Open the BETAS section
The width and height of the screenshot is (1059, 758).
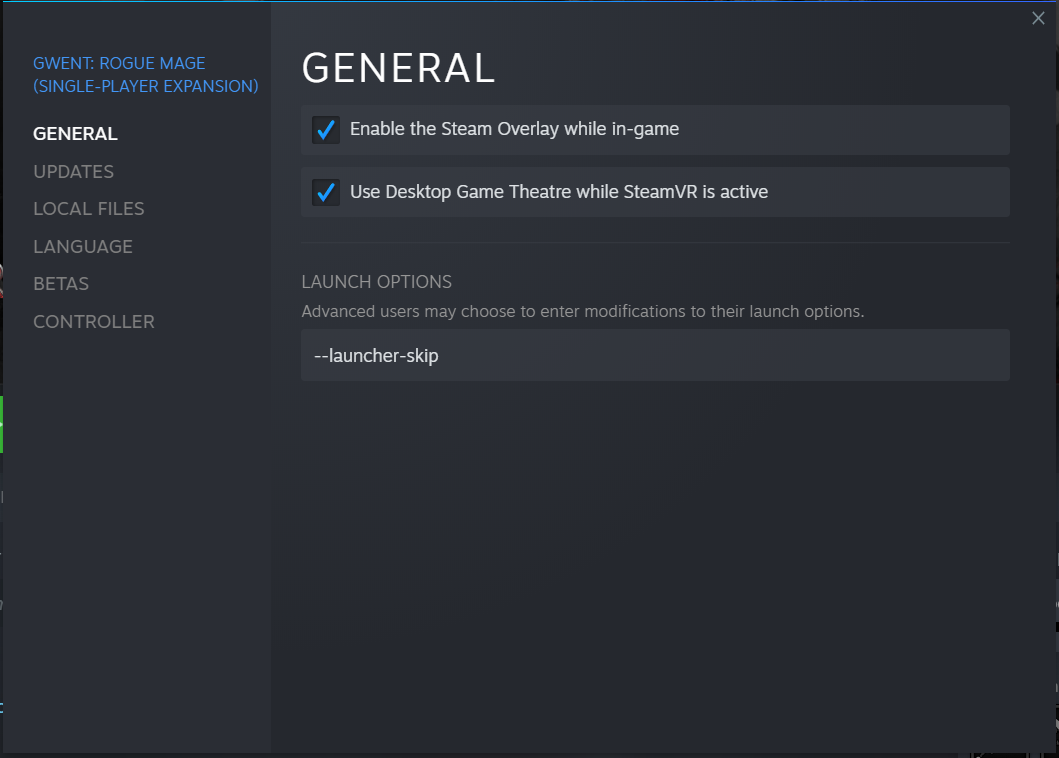pos(61,284)
